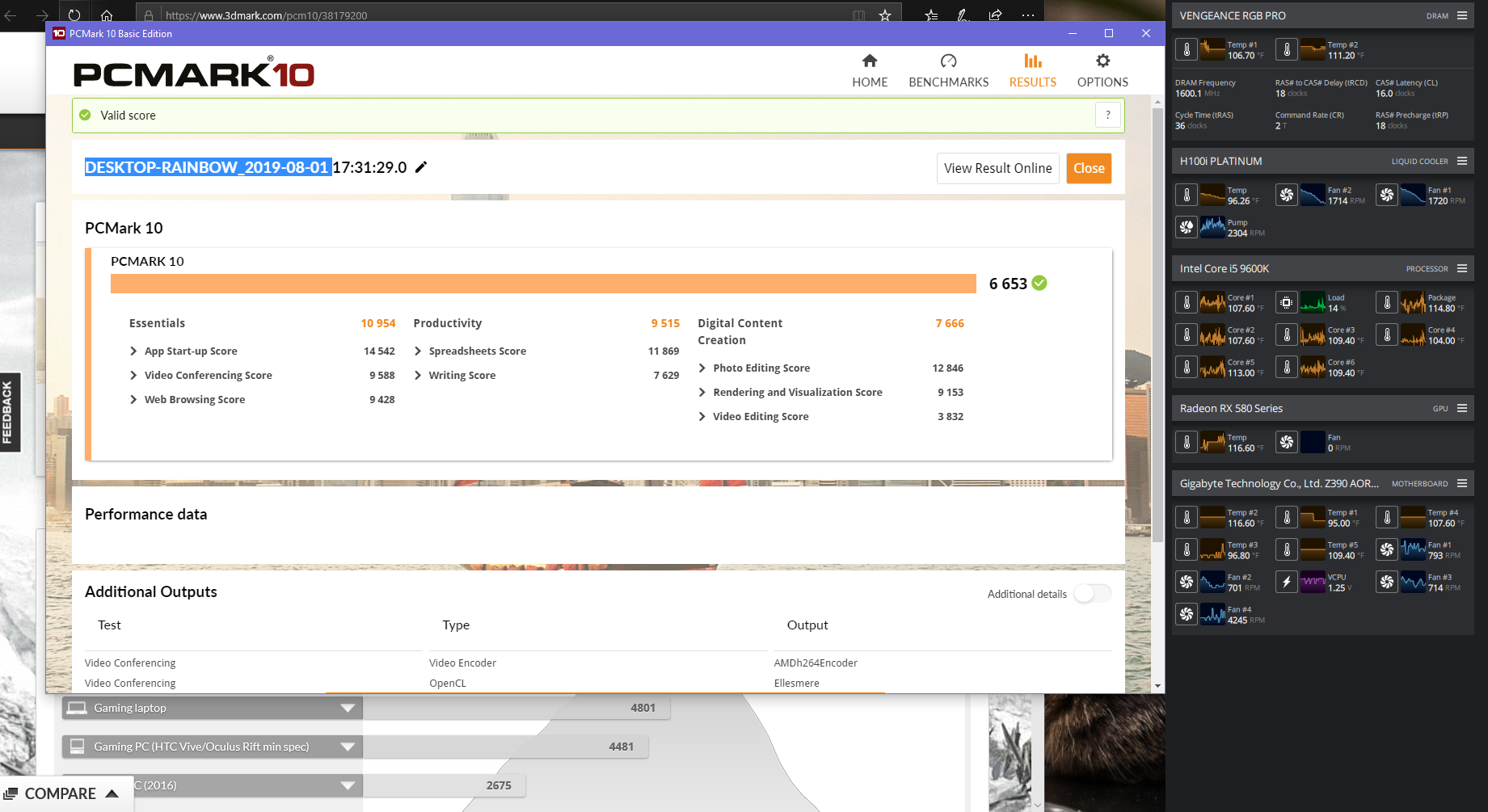
Task: Click the CPU Package thermometer icon
Action: coord(1387,302)
